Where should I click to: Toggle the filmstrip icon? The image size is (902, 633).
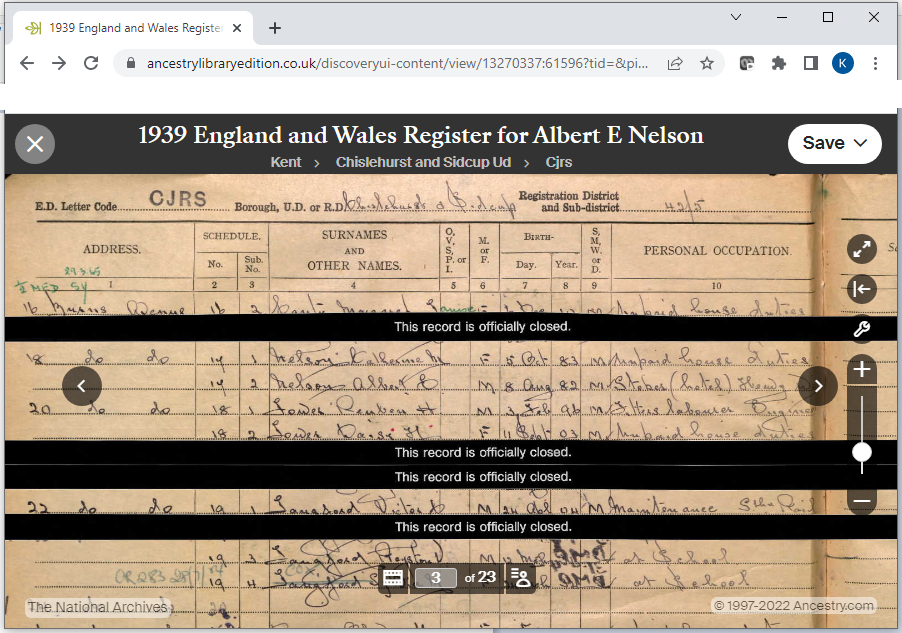pyautogui.click(x=393, y=577)
